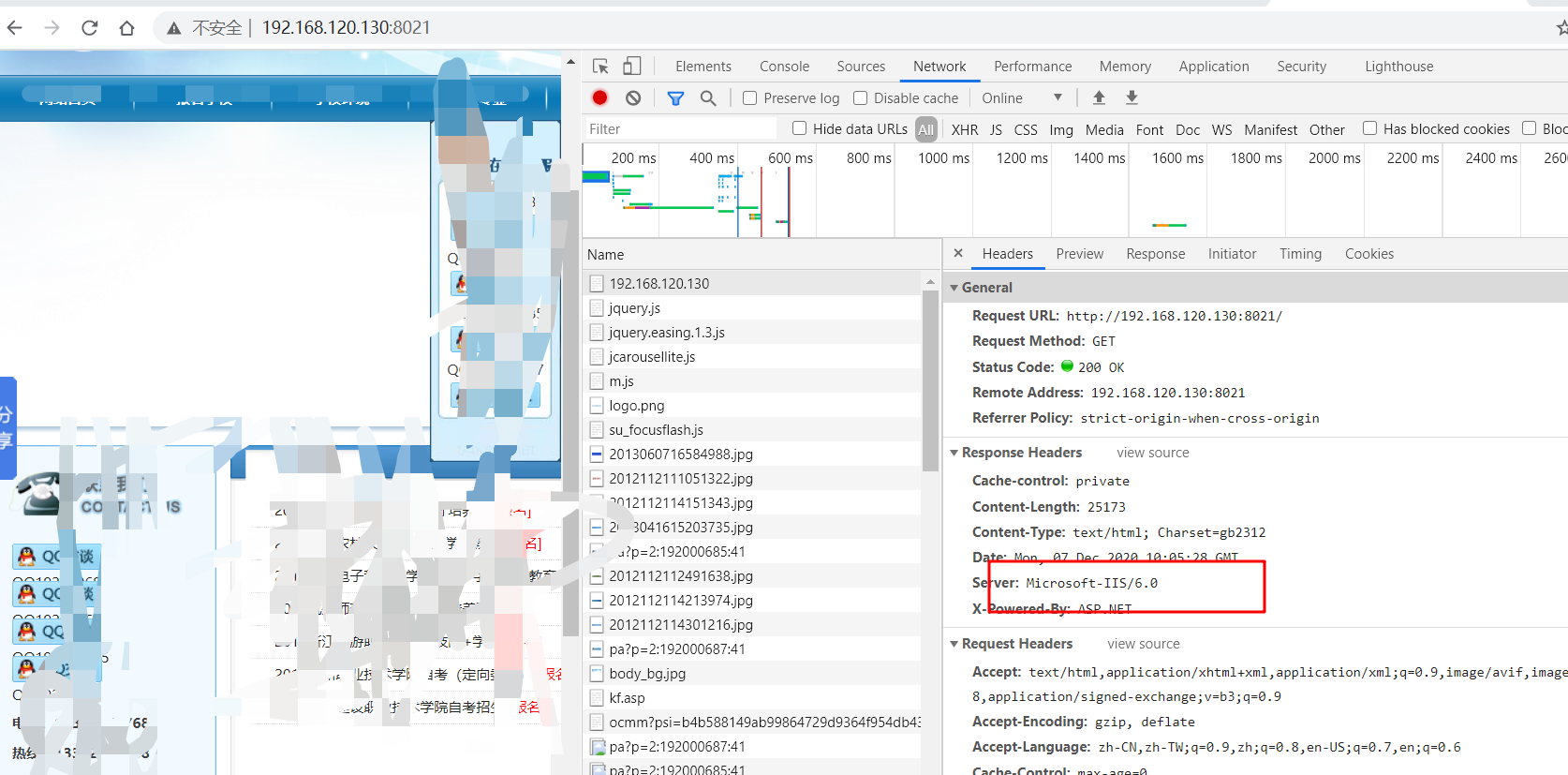Open the Lighthouse panel tab

point(1399,67)
